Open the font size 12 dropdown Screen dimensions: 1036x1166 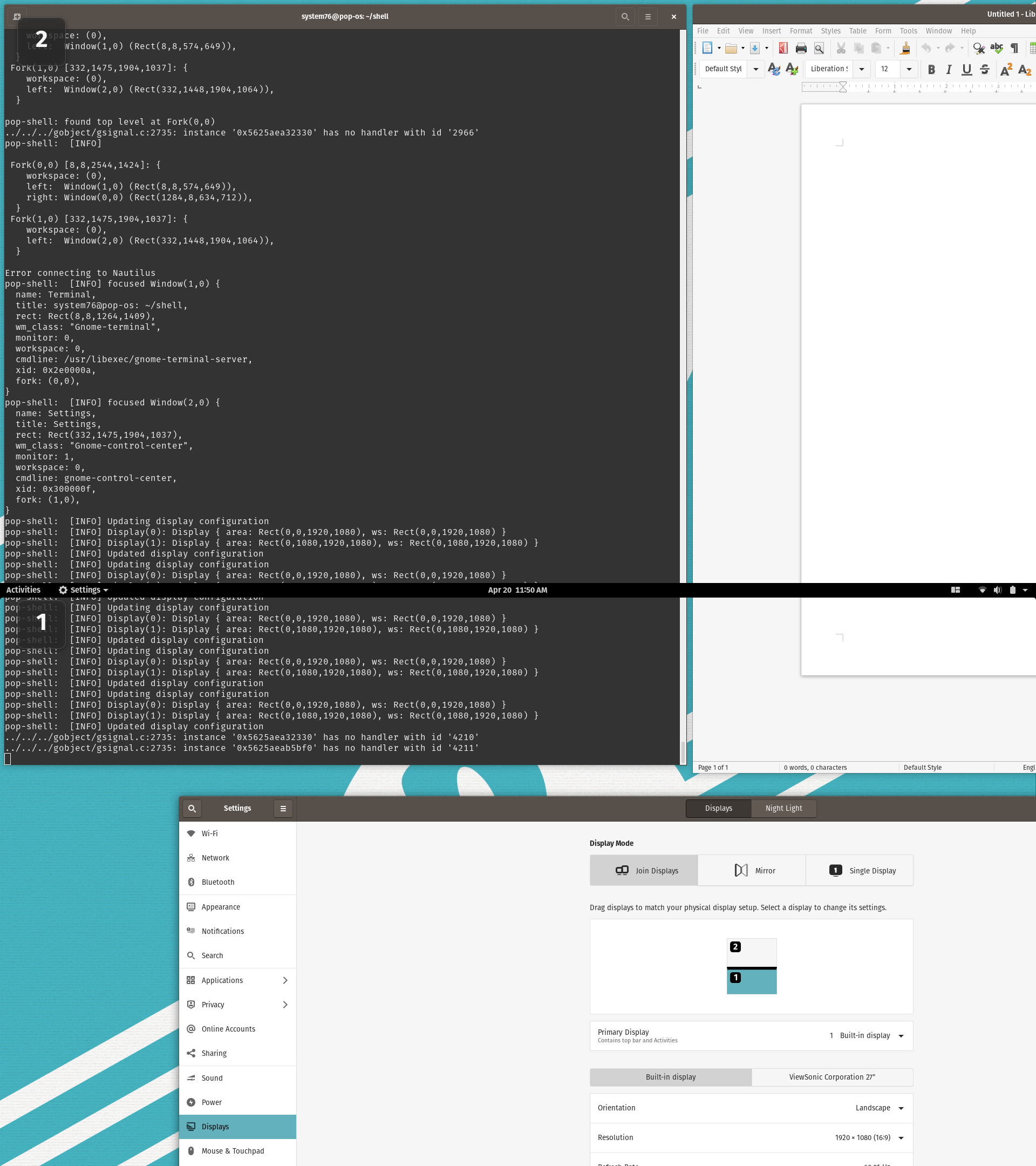909,69
